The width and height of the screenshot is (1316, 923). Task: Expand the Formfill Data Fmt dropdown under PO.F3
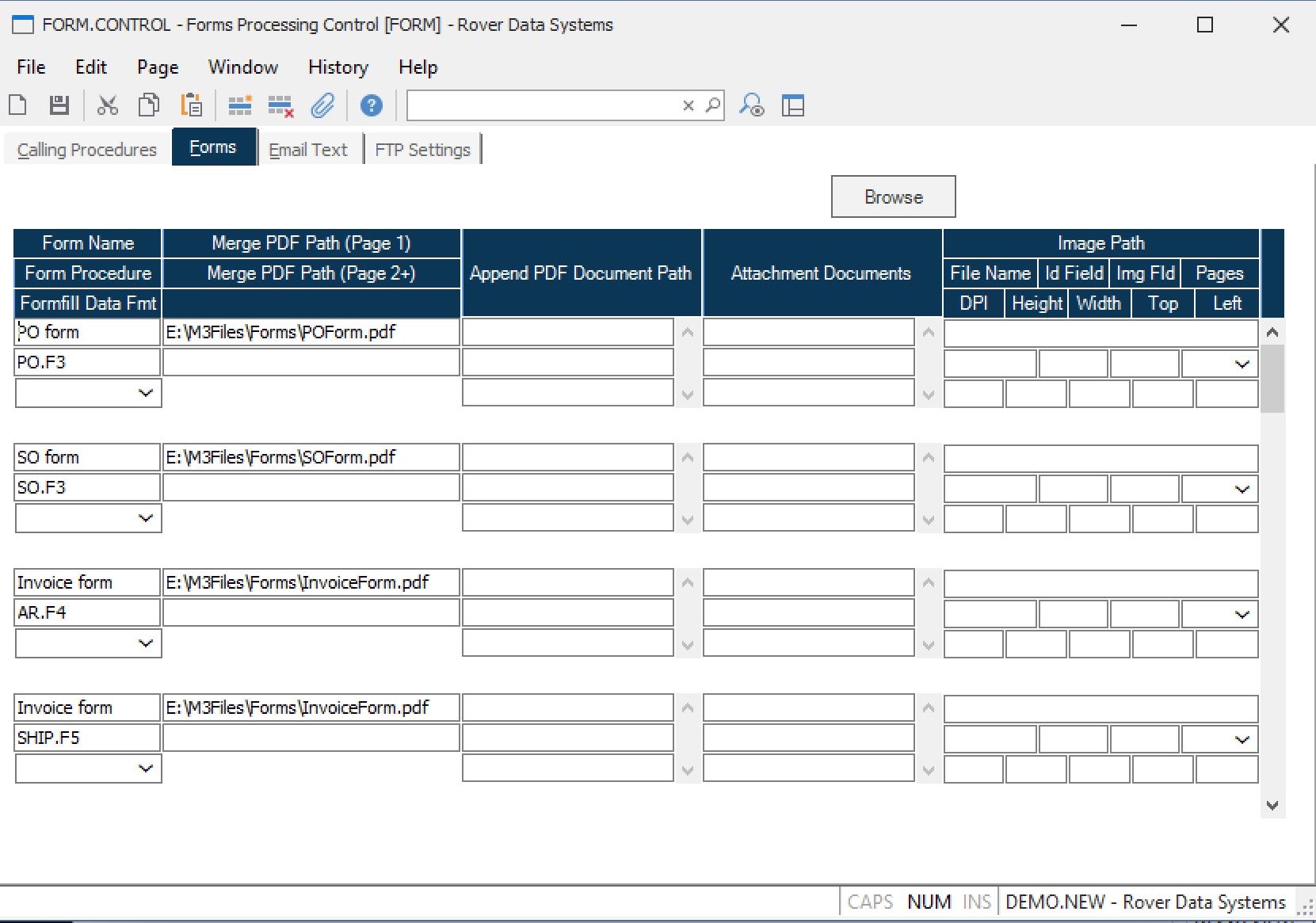click(145, 393)
